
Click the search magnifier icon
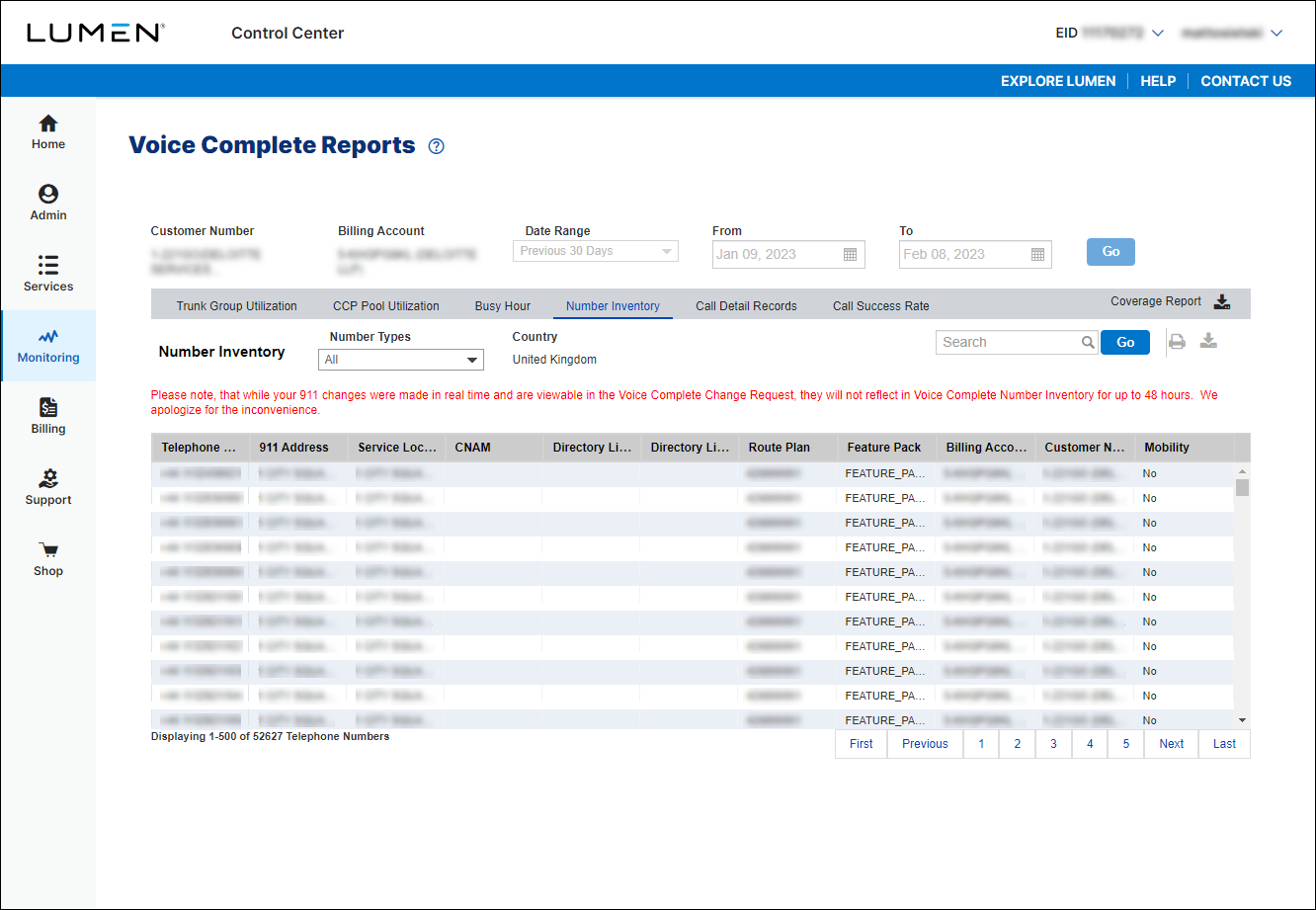point(1088,343)
